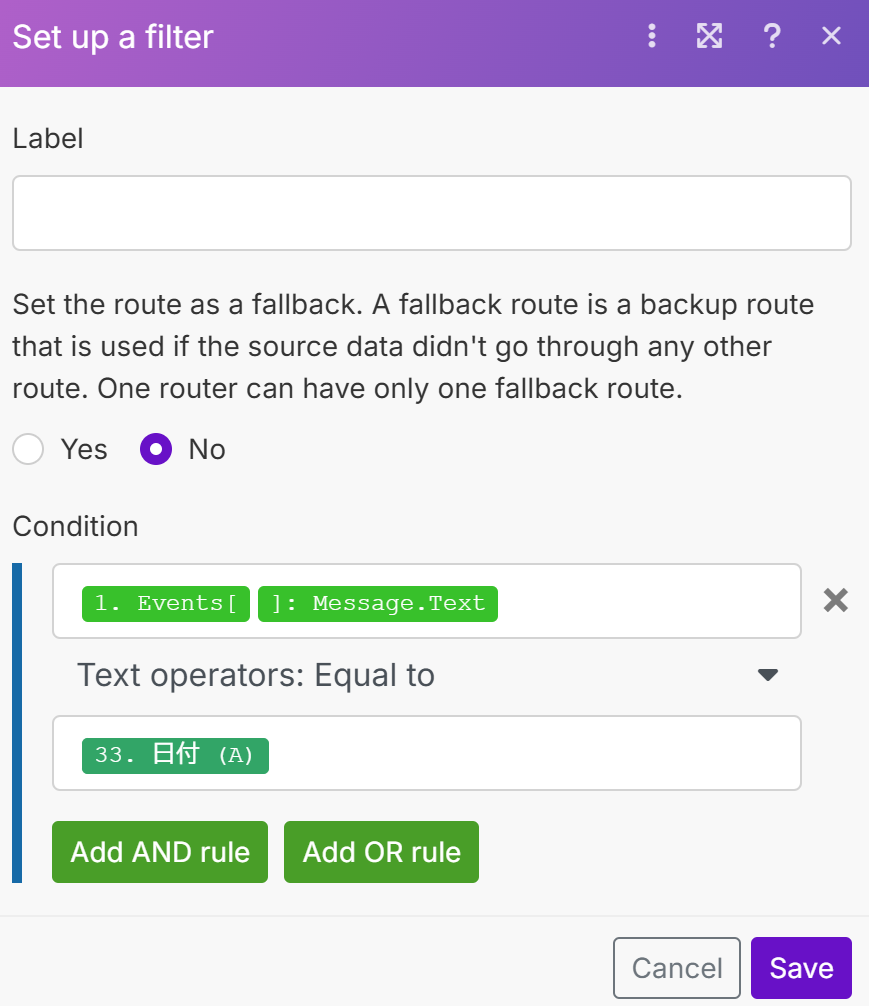869x1006 pixels.
Task: Click the '33. 日付 (A)' variable pill
Action: 175,755
